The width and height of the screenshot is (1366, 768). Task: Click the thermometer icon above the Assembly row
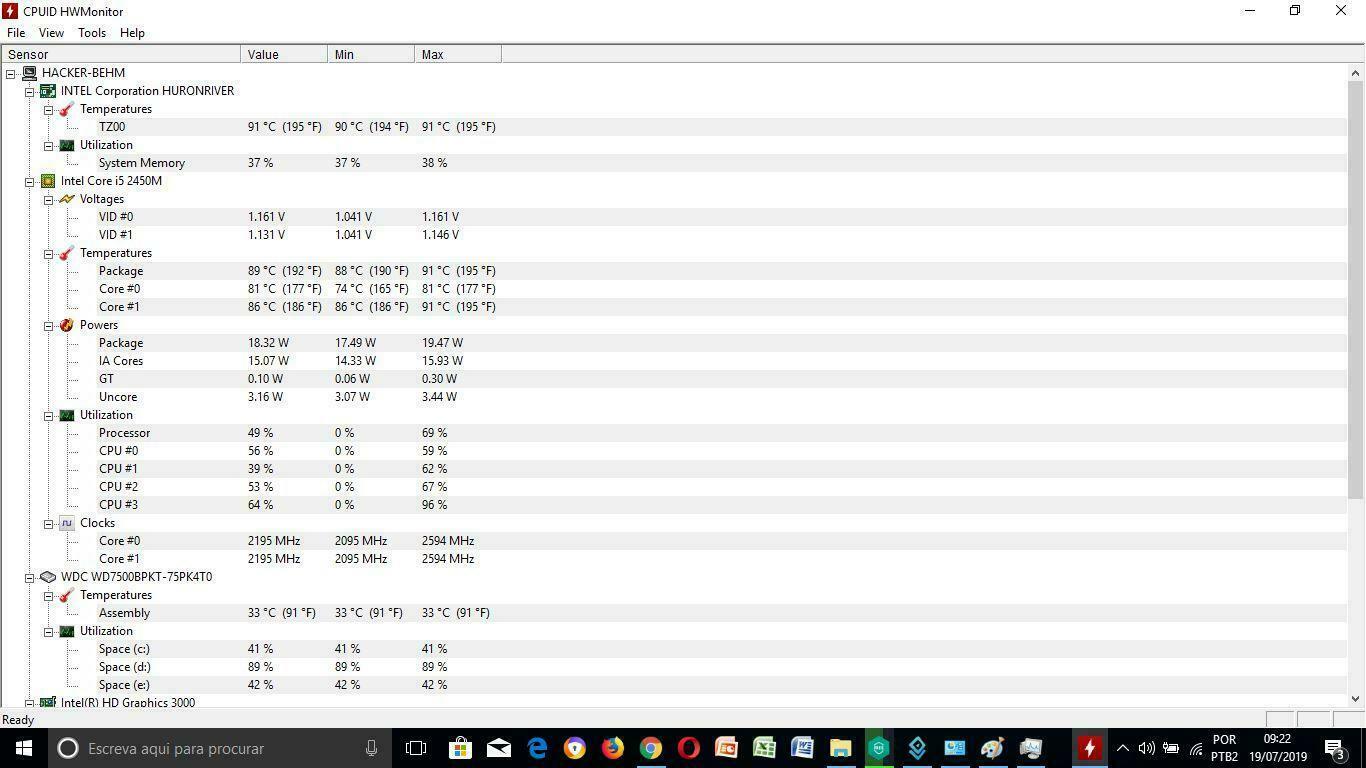tap(67, 595)
